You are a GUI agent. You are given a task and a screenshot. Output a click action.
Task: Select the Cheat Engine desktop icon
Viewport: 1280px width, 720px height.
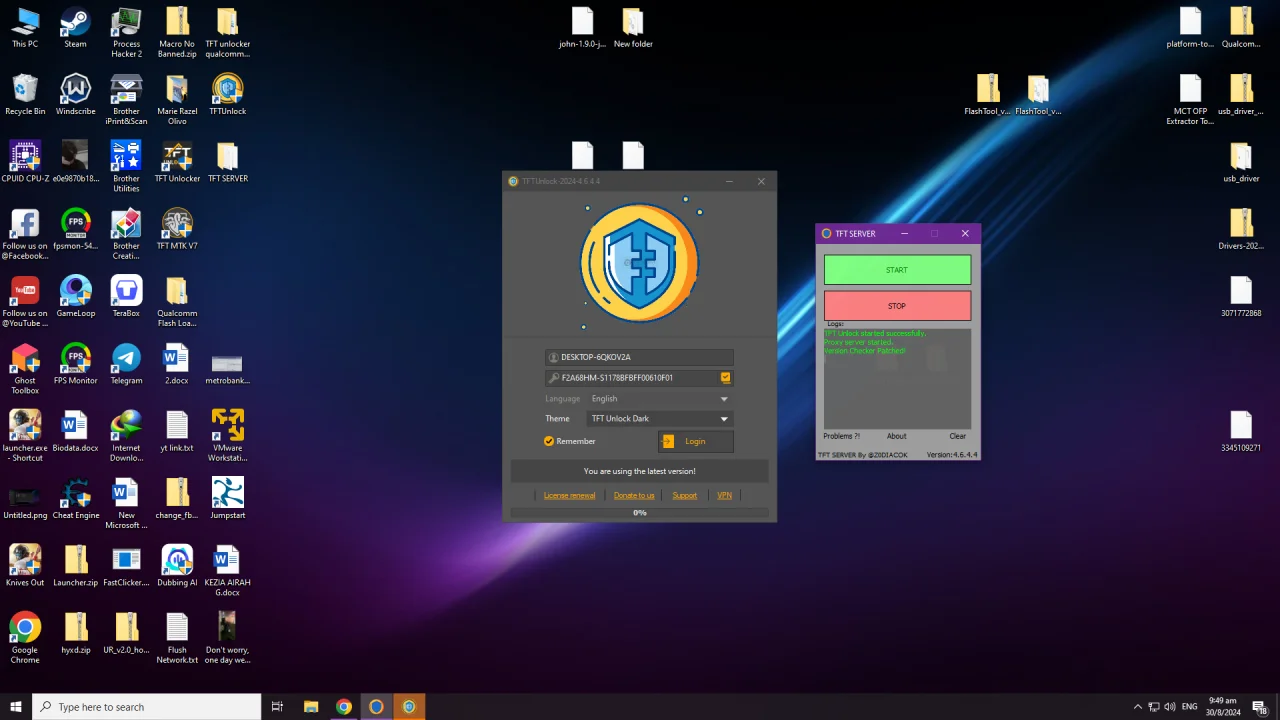pos(75,498)
